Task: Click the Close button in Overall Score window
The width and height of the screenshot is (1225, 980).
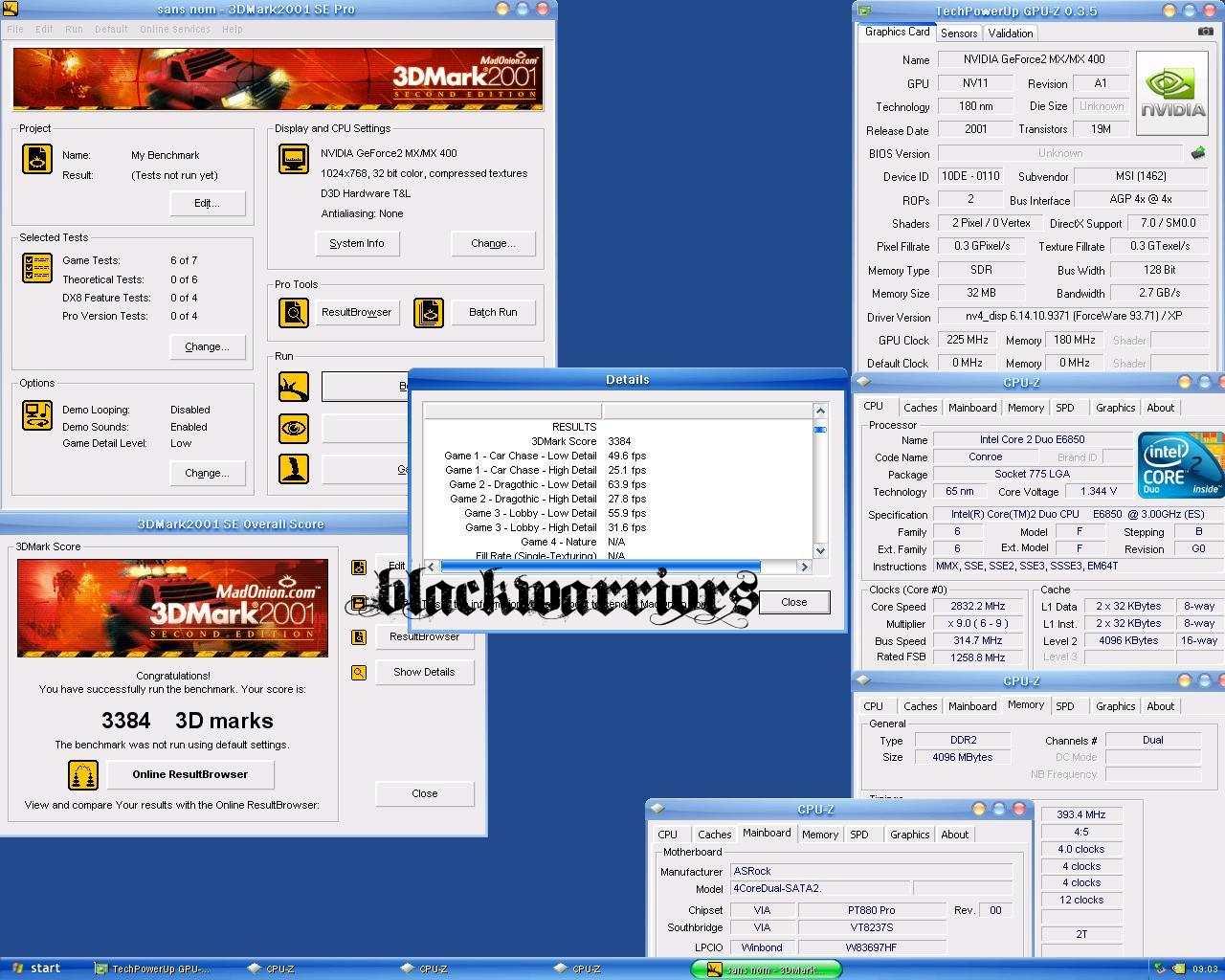Action: click(425, 794)
